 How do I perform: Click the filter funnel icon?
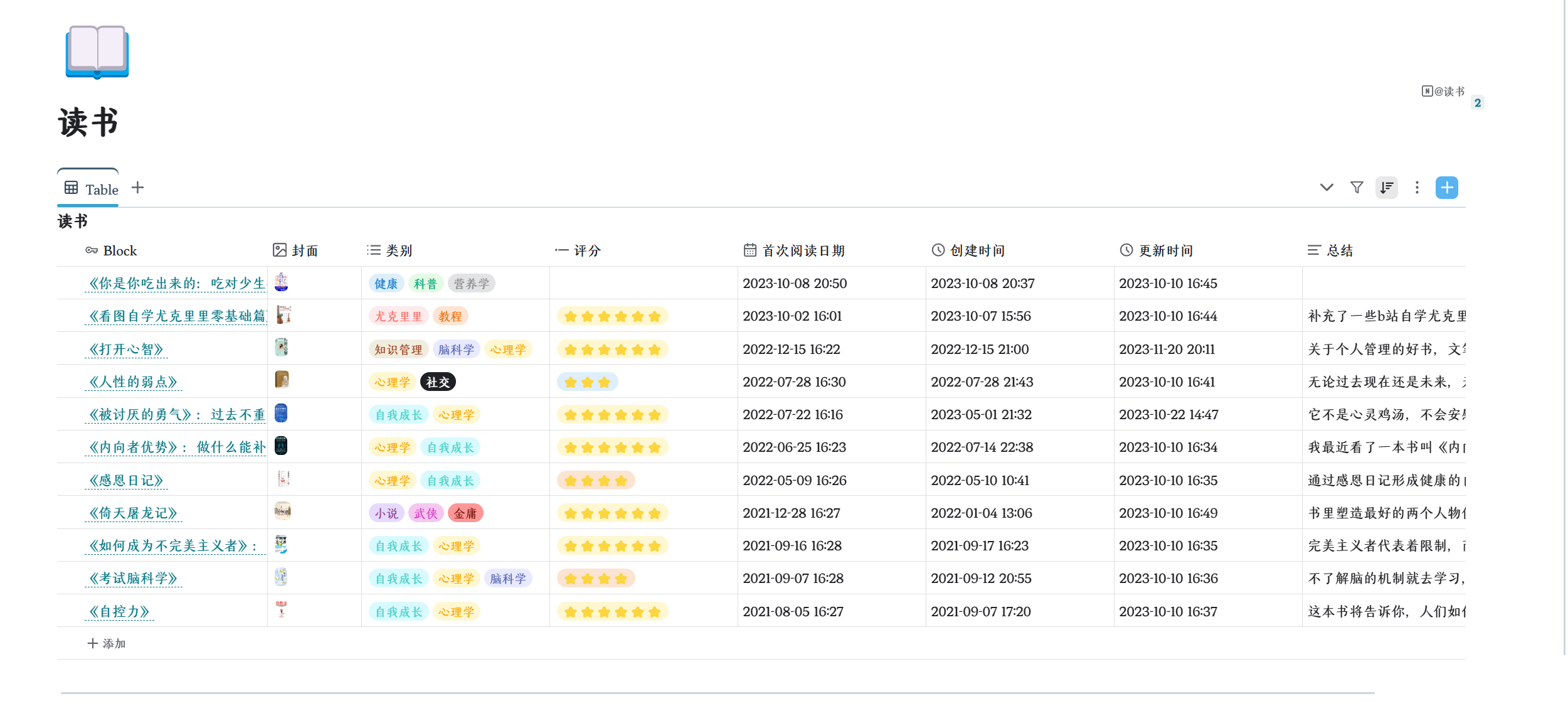click(x=1357, y=188)
